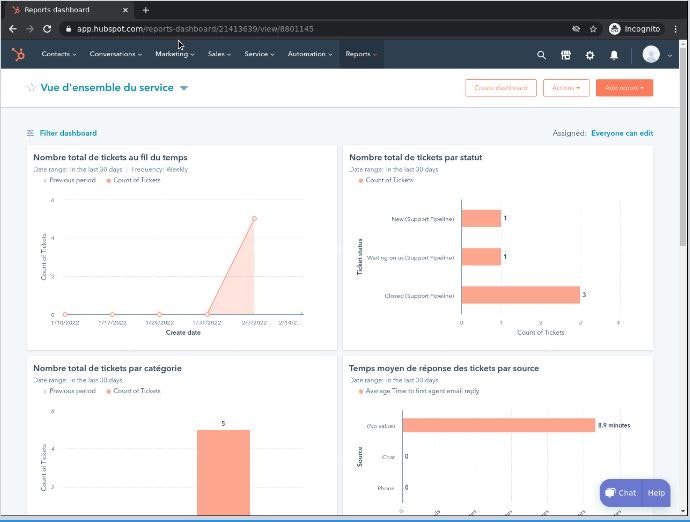Bookmark this page with browser star
690x522 pixels.
pyautogui.click(x=593, y=29)
